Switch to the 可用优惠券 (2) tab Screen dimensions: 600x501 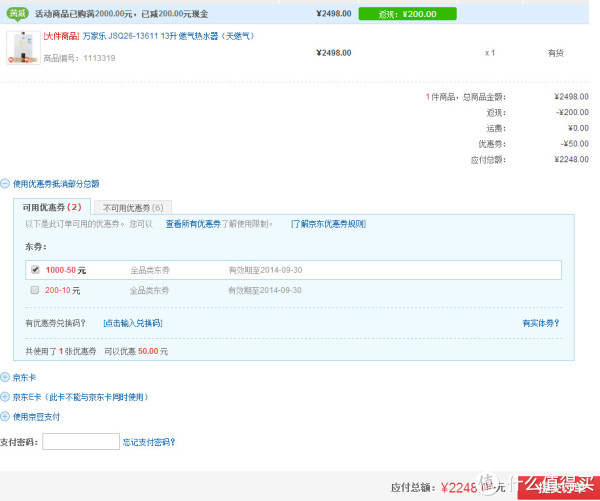[52, 207]
